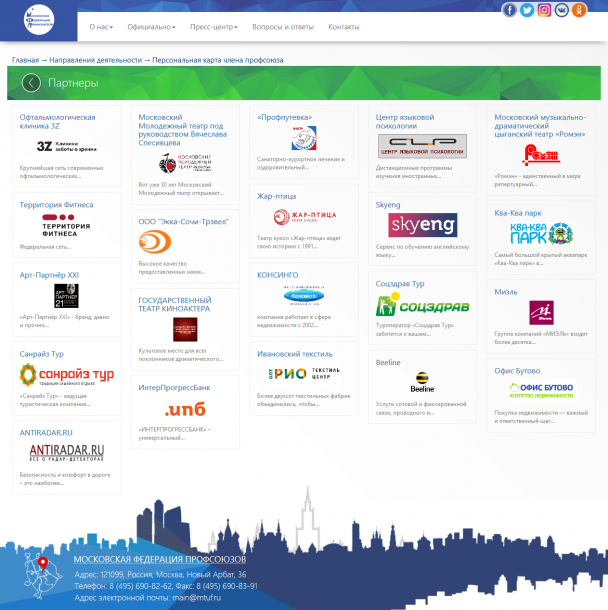Open the Контакты menu item
Image resolution: width=608 pixels, height=610 pixels.
pos(343,27)
